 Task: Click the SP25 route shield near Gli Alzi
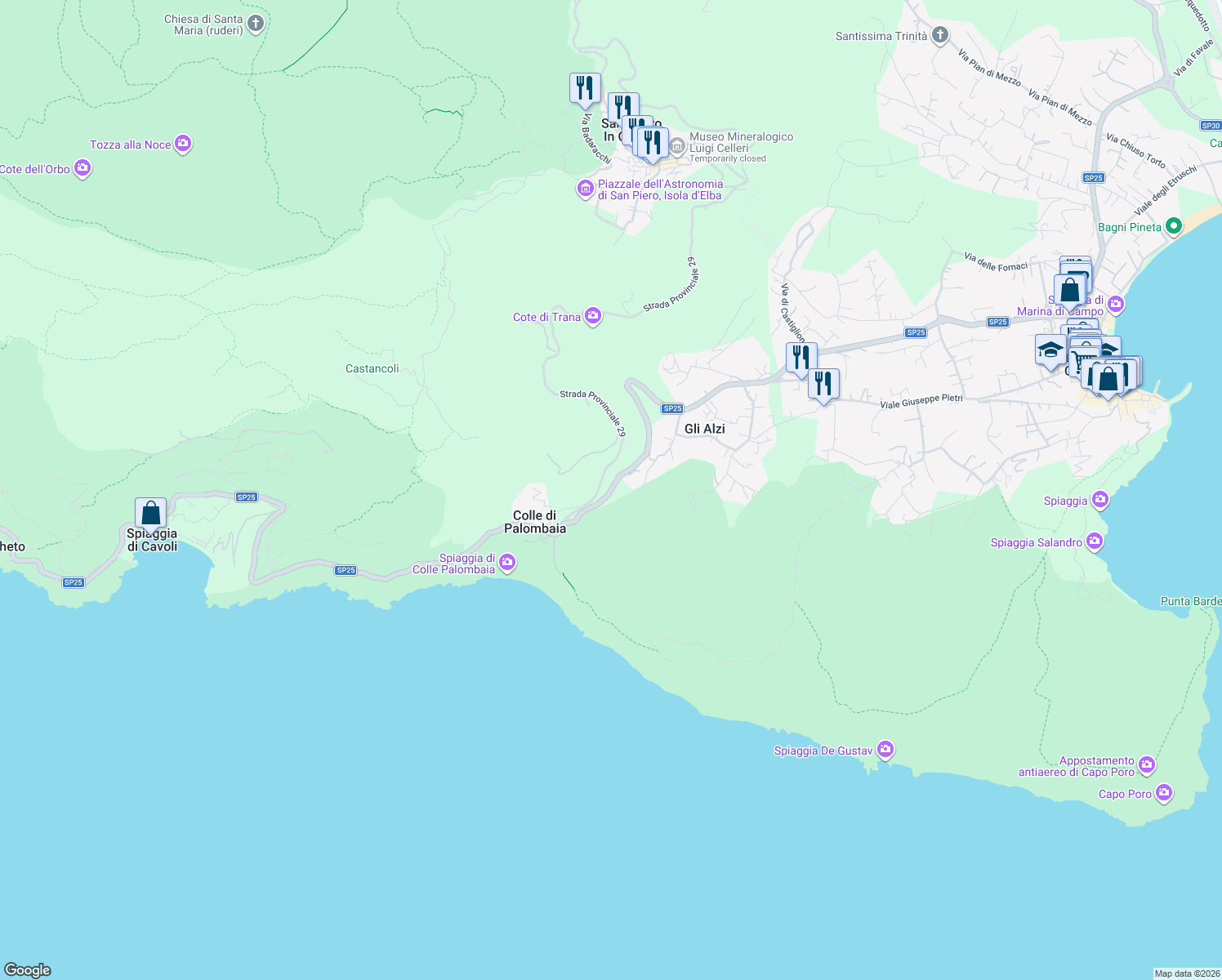coord(672,408)
